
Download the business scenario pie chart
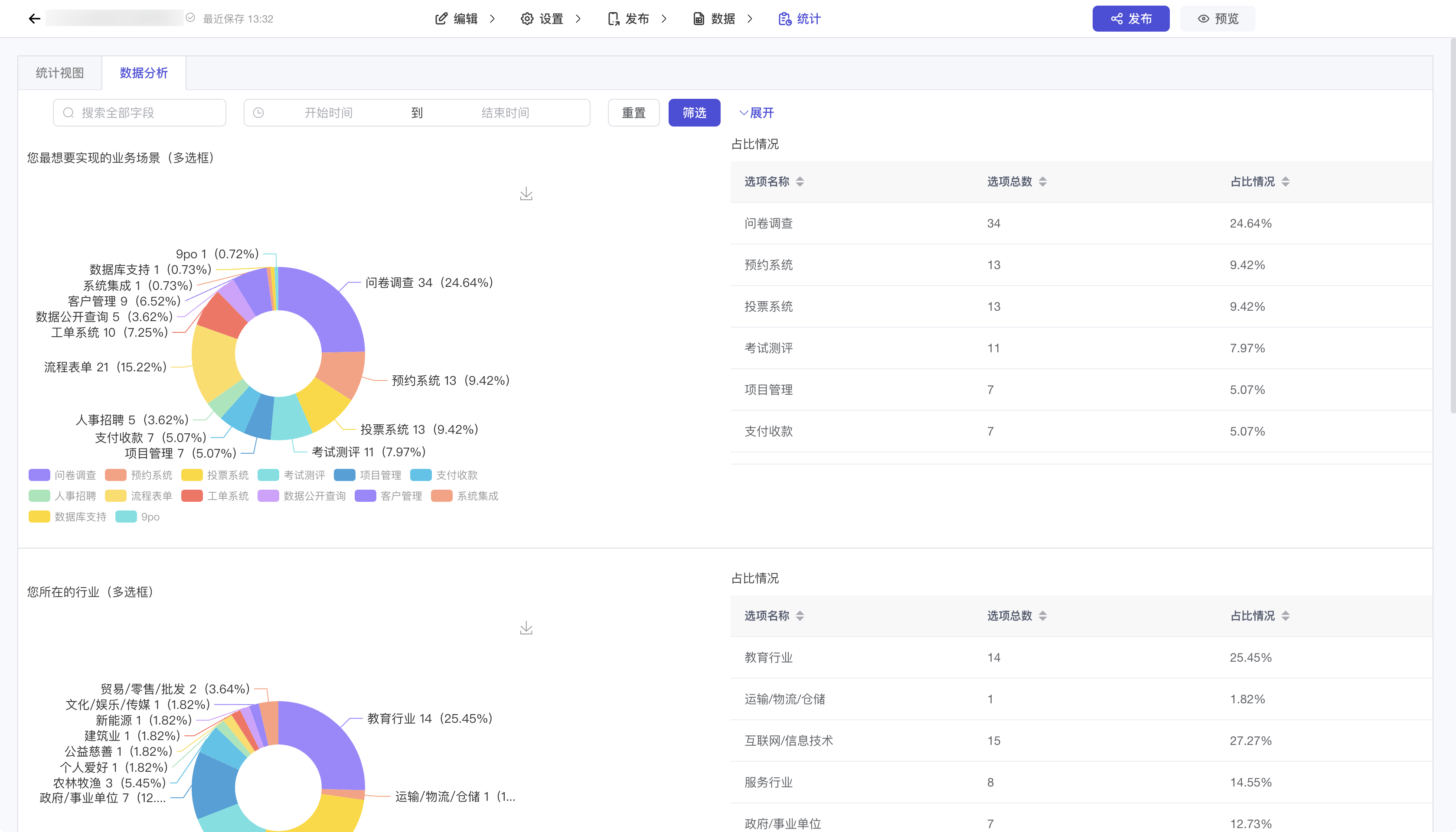click(x=526, y=194)
